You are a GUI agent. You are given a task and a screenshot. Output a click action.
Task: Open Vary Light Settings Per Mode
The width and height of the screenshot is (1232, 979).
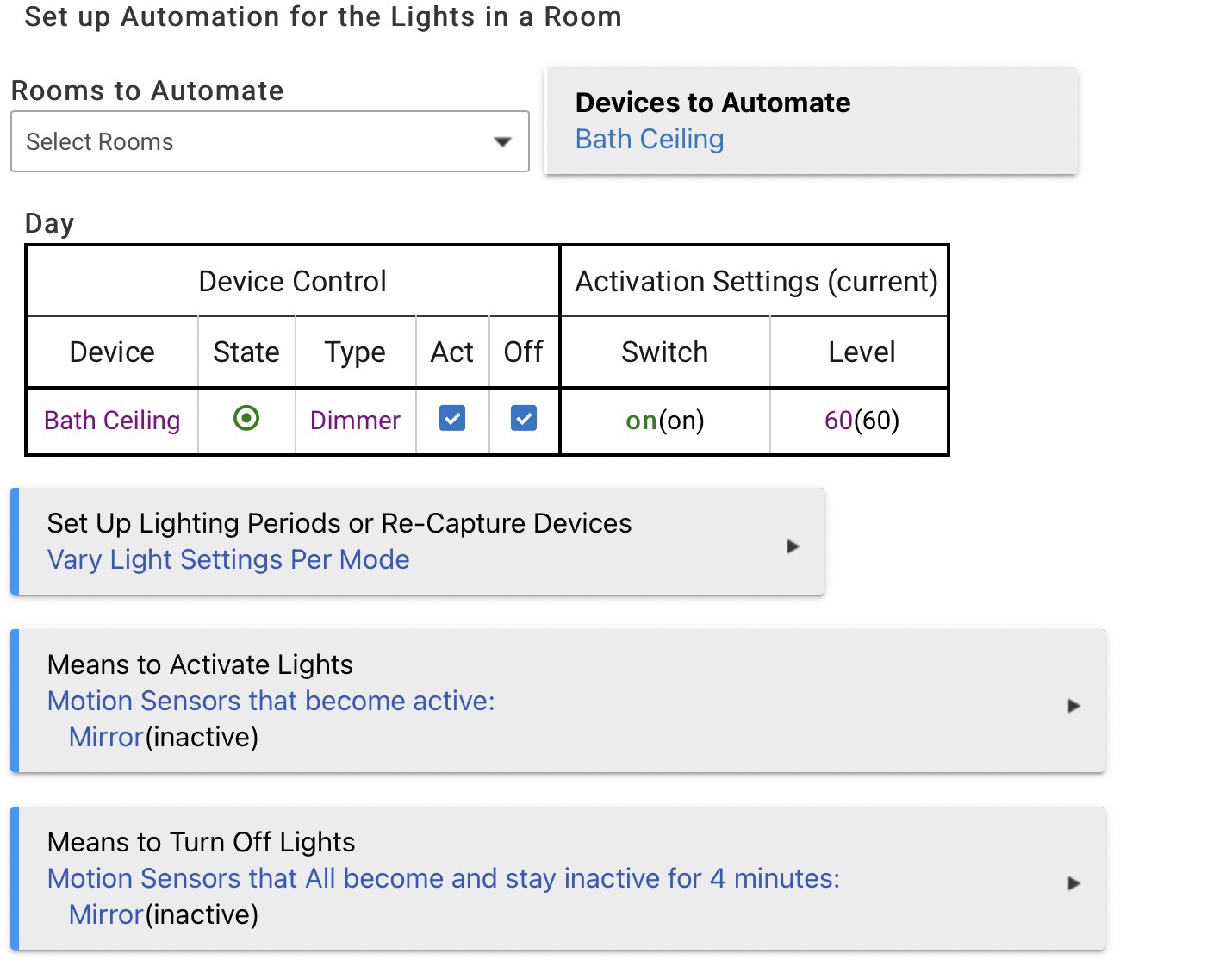228,560
